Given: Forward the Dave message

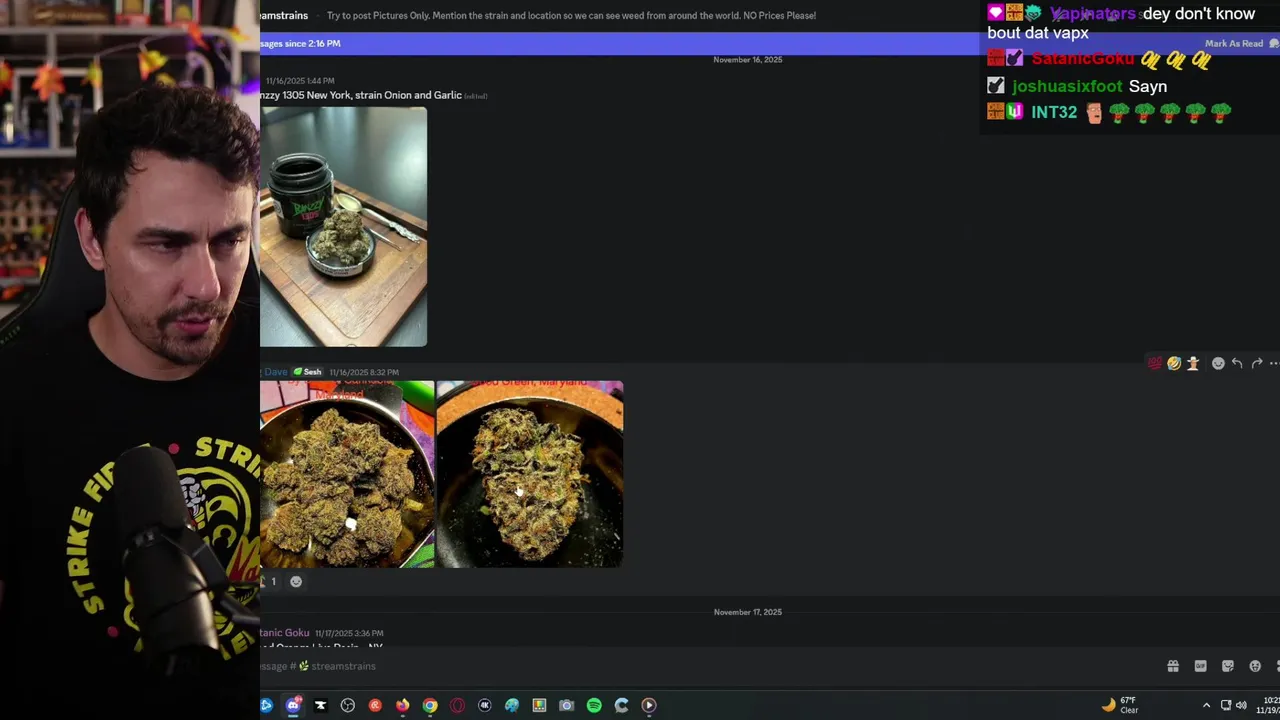Looking at the screenshot, I should point(1257,364).
